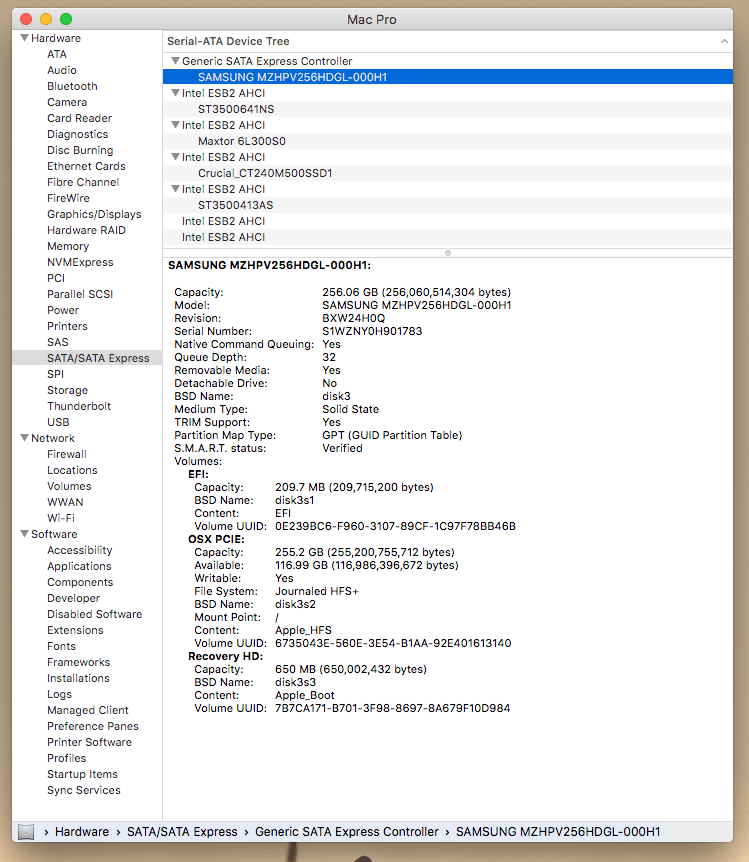Viewport: 749px width, 862px height.
Task: Collapse the Software section triangle
Action: click(x=24, y=534)
